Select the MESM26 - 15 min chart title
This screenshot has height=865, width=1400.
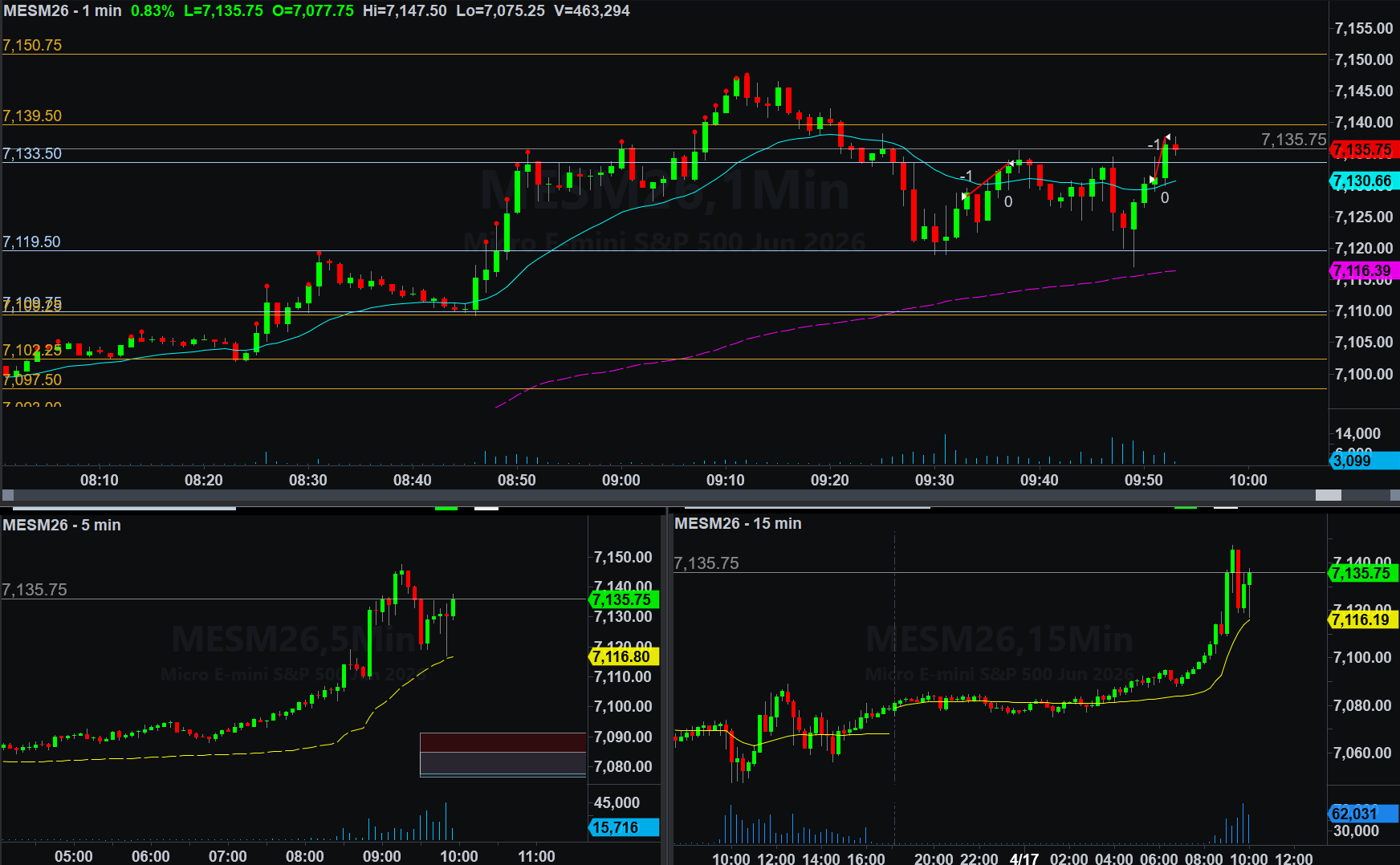click(738, 523)
